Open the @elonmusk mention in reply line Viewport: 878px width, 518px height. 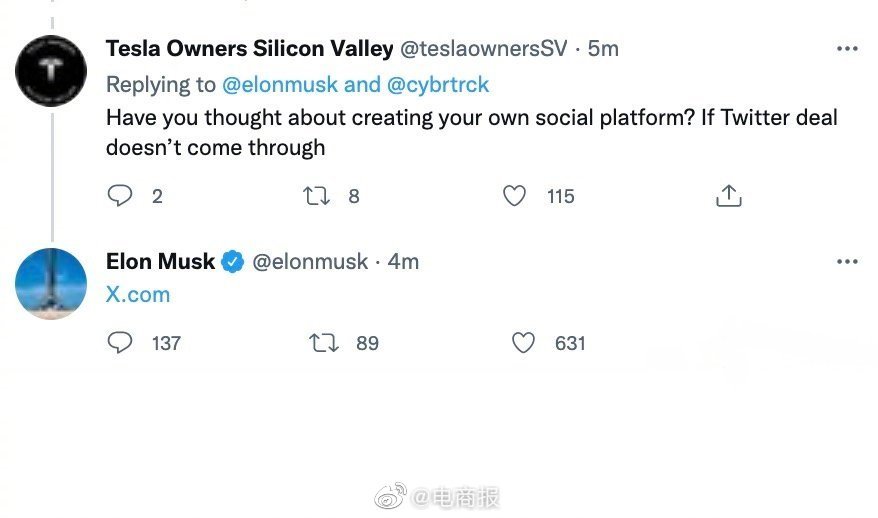click(x=280, y=85)
